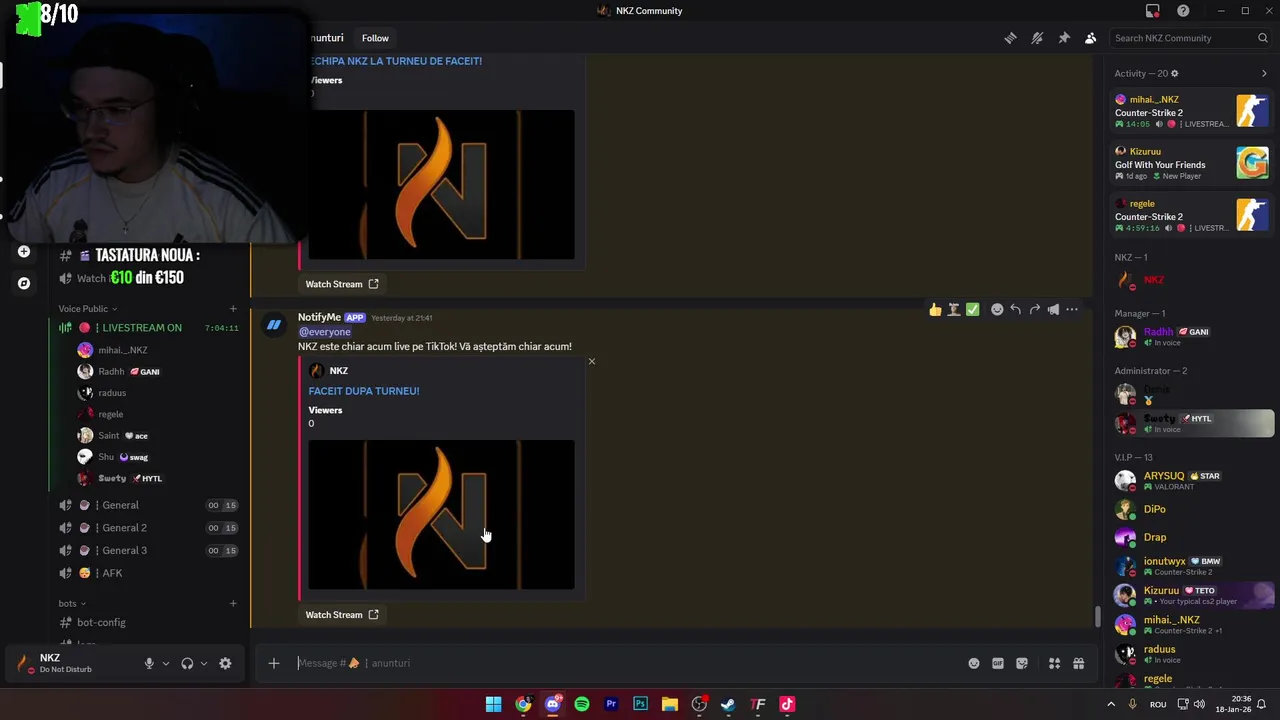This screenshot has height=720, width=1280.
Task: Open Apps launcher in message bar
Action: pyautogui.click(x=1054, y=663)
